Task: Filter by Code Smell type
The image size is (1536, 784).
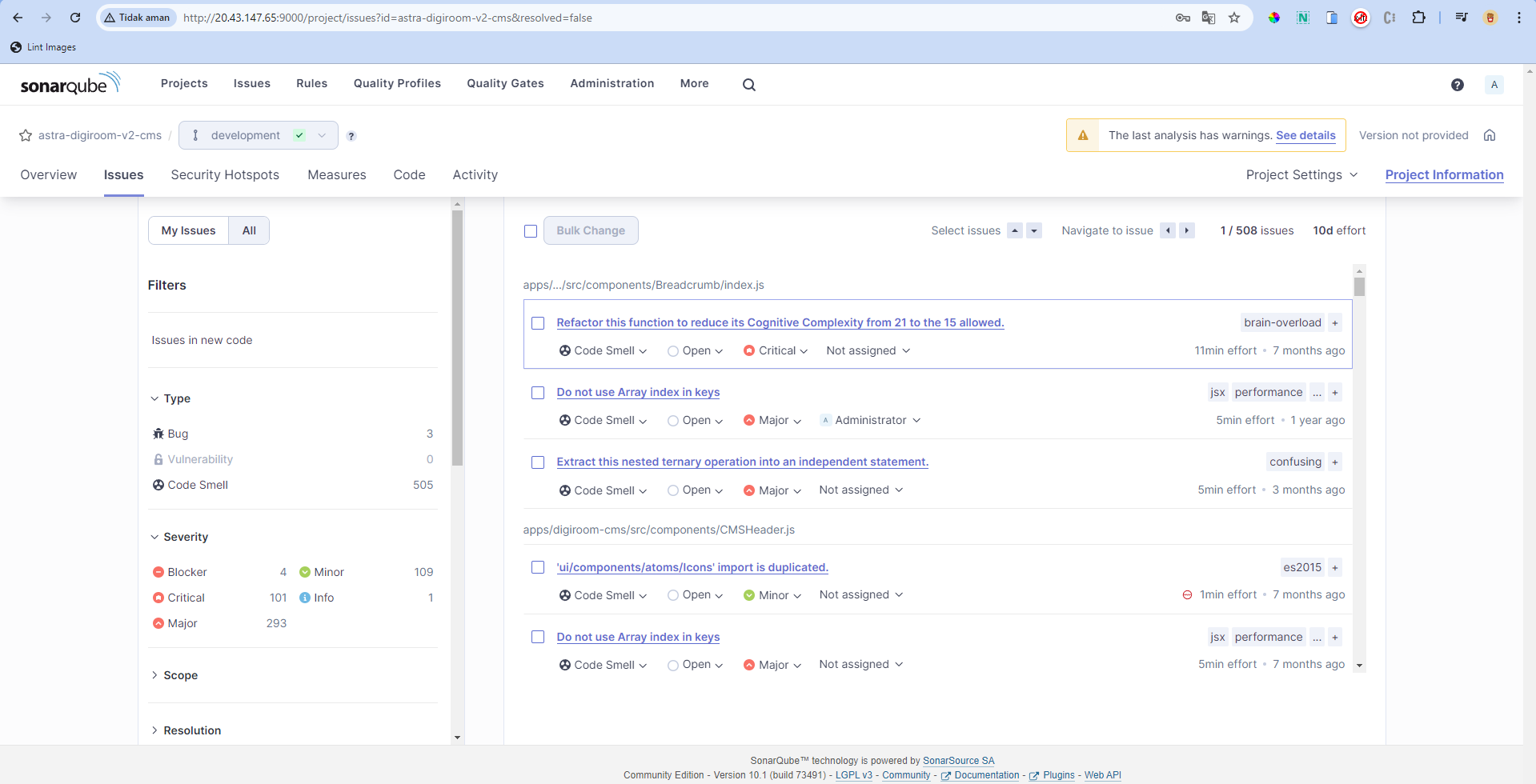Action: (x=293, y=485)
